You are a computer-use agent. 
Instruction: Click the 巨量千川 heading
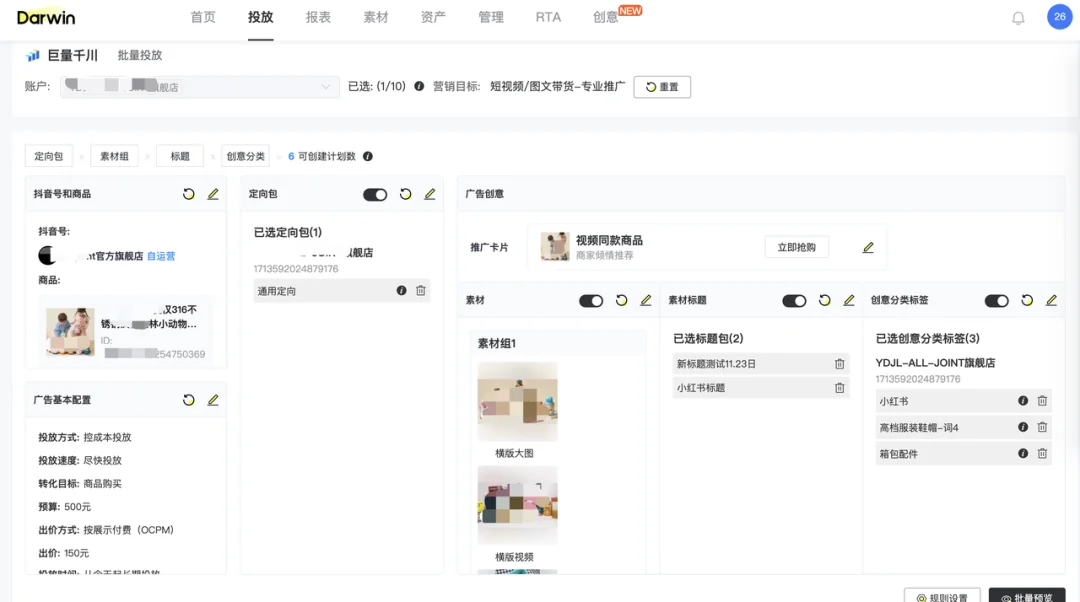pos(72,55)
